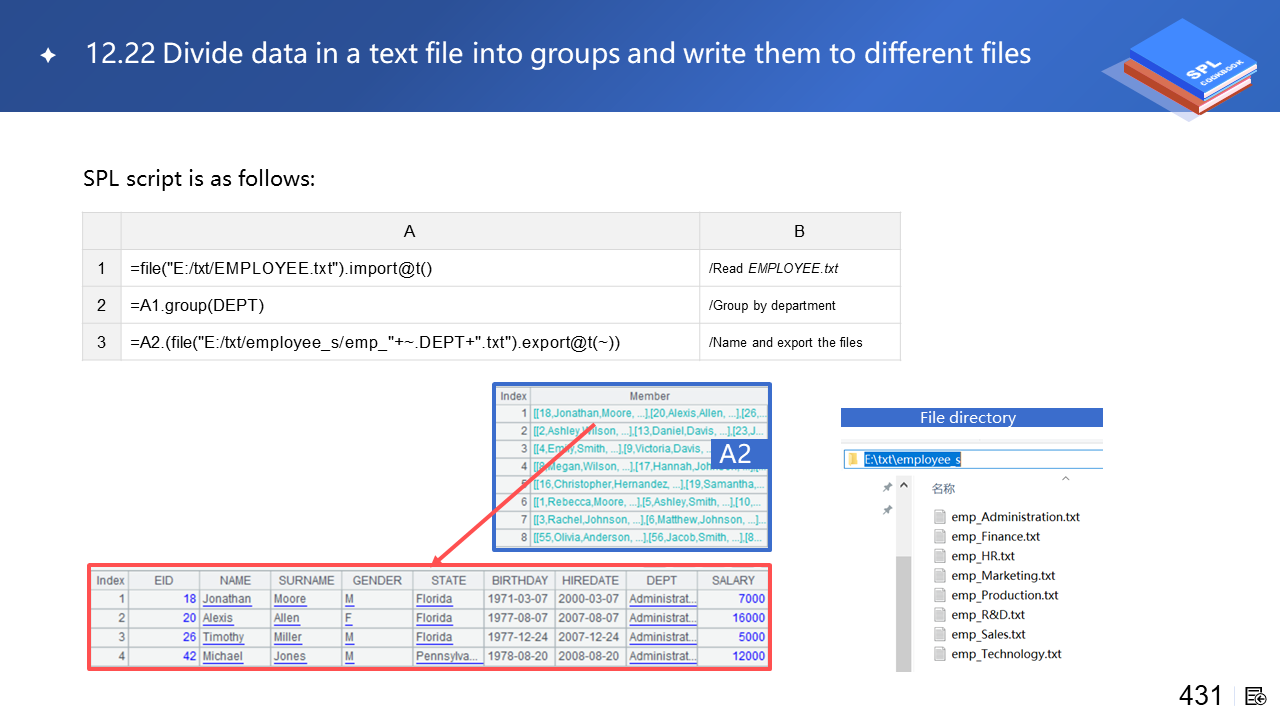The height and width of the screenshot is (720, 1280).
Task: Click the top pin icon in the sidebar
Action: click(886, 487)
